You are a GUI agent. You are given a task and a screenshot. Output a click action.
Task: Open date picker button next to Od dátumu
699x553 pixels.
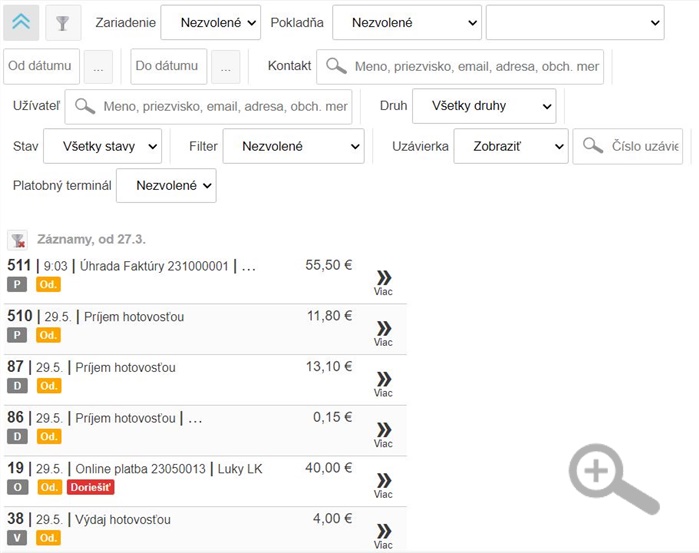pos(99,67)
